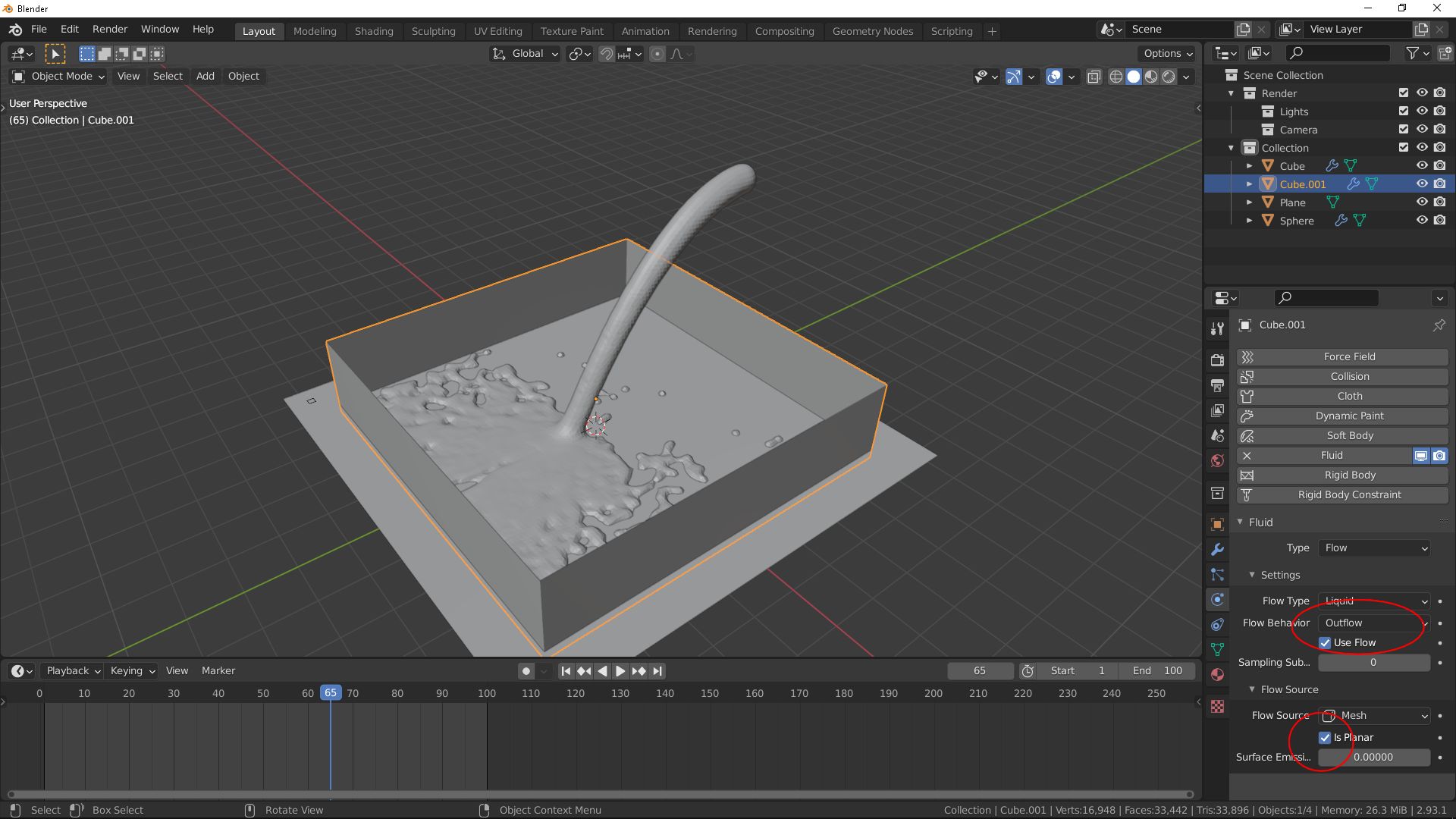
Task: Click the Collision physics button
Action: (1348, 376)
